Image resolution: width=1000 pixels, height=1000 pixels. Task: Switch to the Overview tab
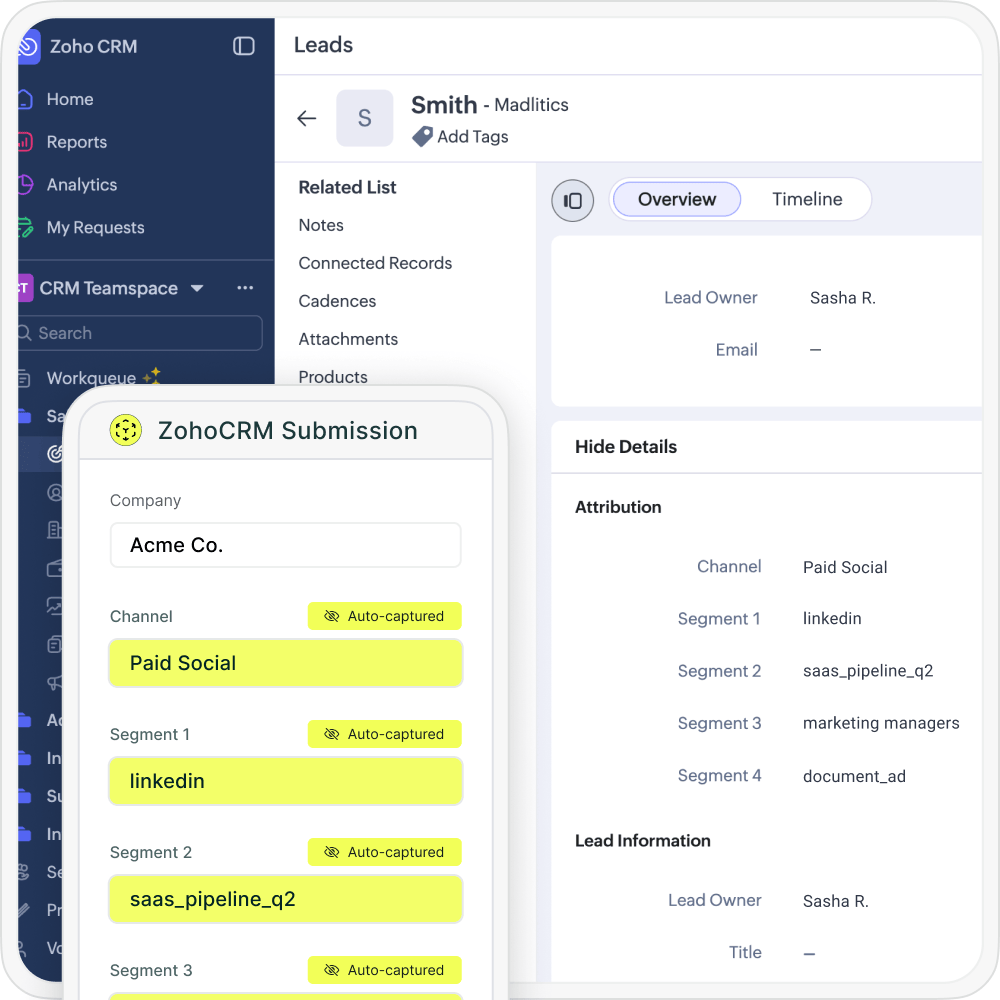(677, 200)
